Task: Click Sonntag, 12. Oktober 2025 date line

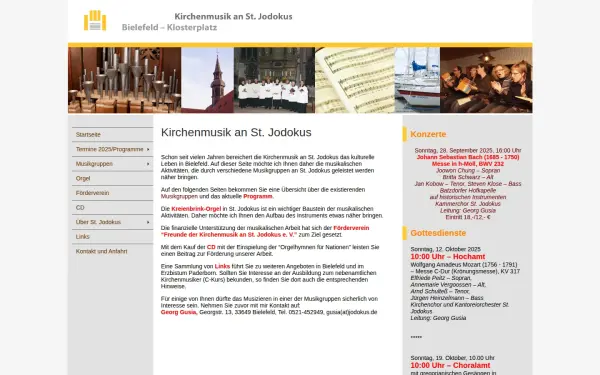Action: point(445,249)
